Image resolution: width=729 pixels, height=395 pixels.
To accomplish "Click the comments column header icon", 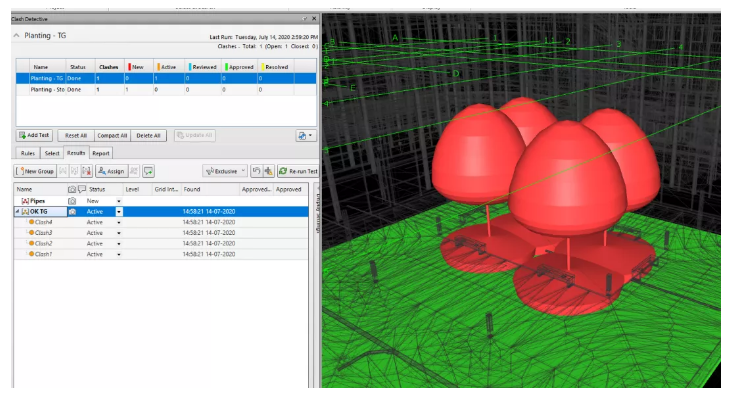I will coord(82,190).
